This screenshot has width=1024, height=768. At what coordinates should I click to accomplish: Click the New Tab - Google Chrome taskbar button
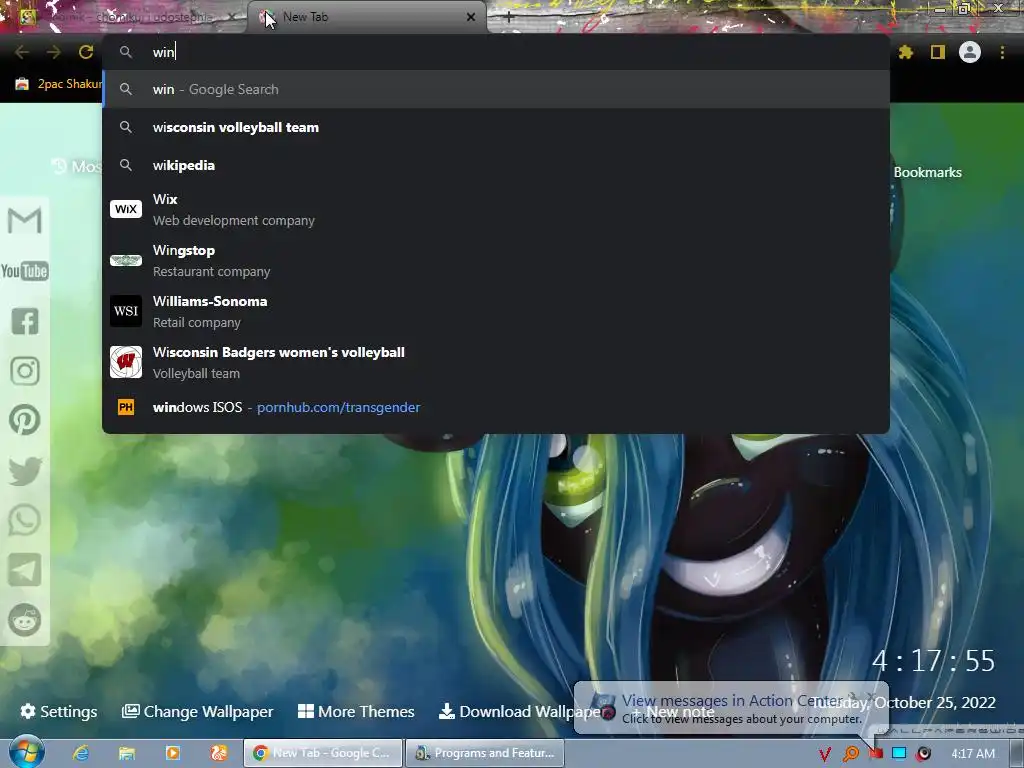[323, 753]
